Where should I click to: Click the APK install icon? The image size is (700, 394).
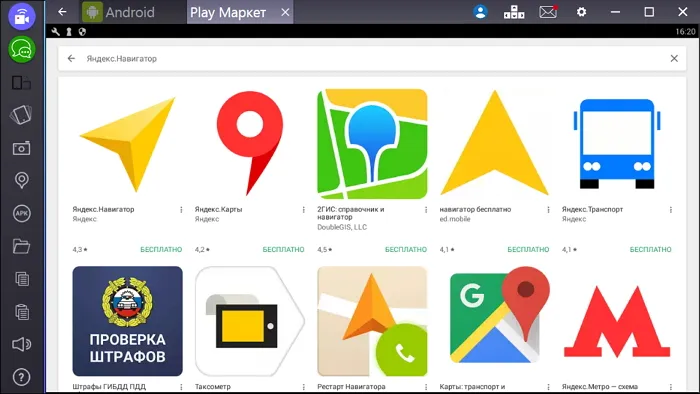point(21,213)
